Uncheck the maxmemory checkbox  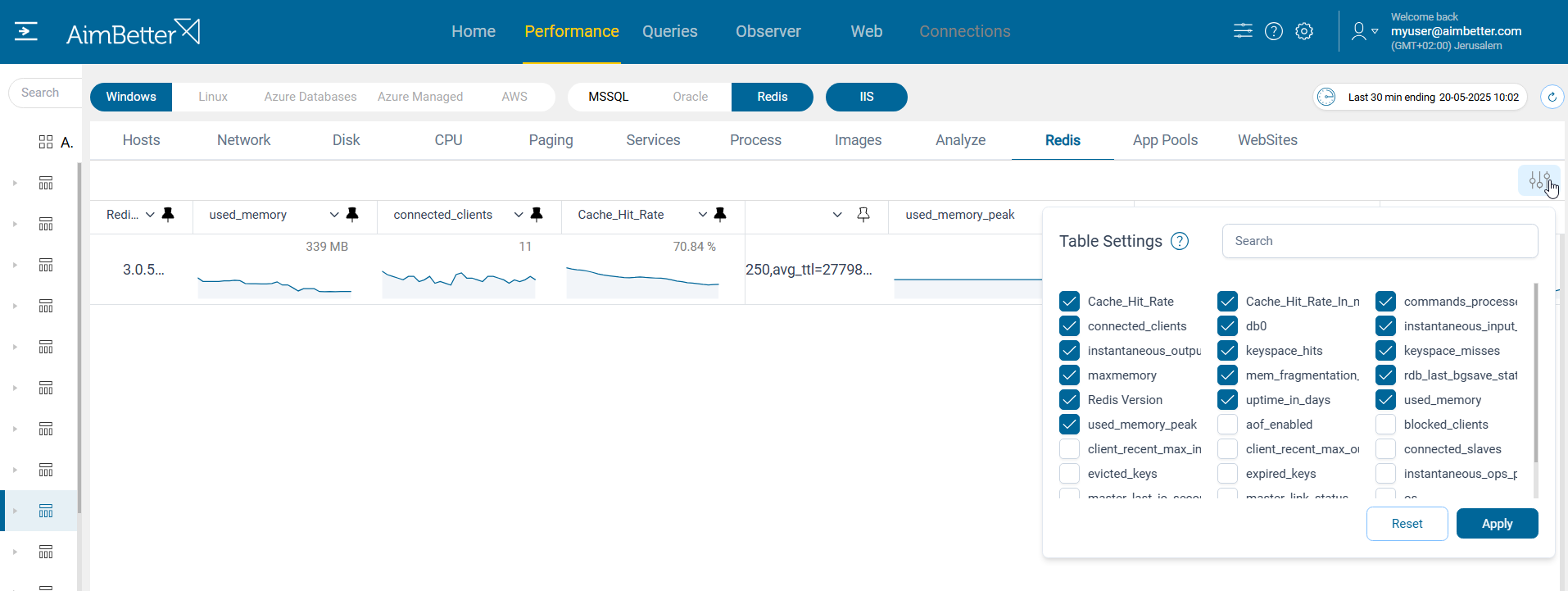coord(1069,375)
